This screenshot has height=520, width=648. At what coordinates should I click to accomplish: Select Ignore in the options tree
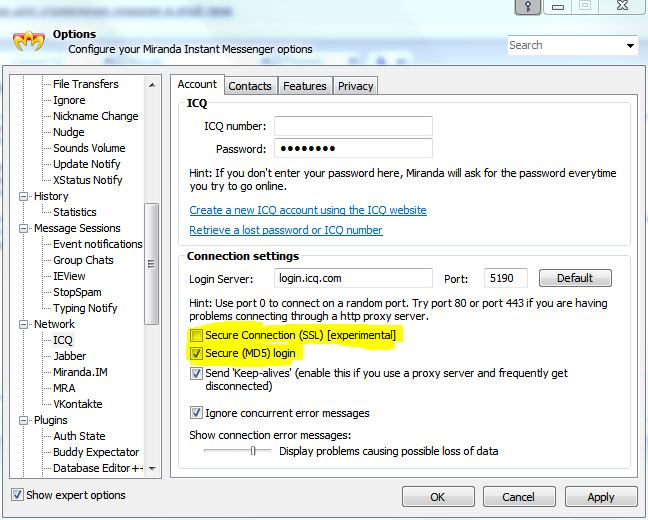coord(69,100)
